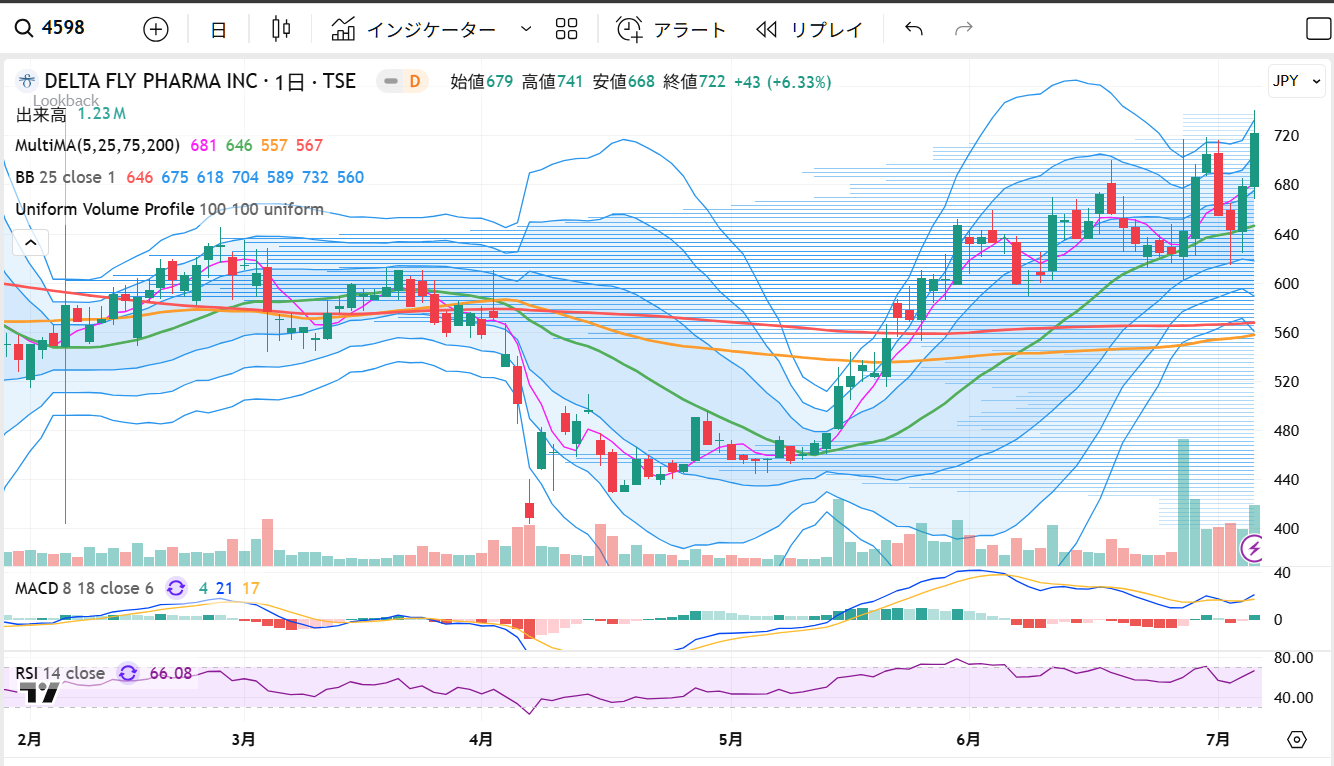The width and height of the screenshot is (1334, 766).
Task: Click 5月 on time axis
Action: [x=731, y=740]
